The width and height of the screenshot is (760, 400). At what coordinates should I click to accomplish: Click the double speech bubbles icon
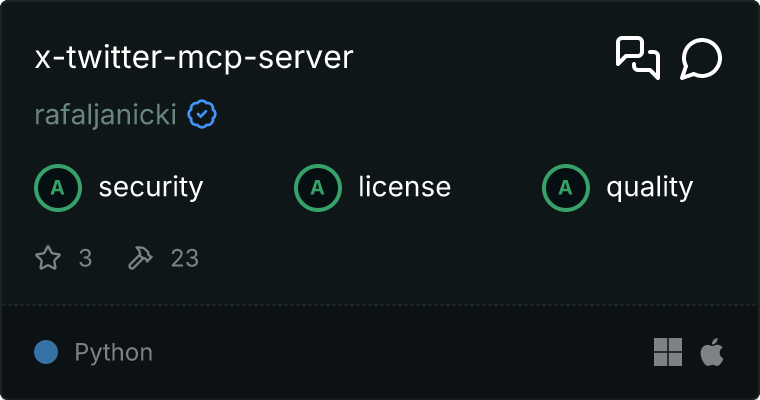coord(637,58)
